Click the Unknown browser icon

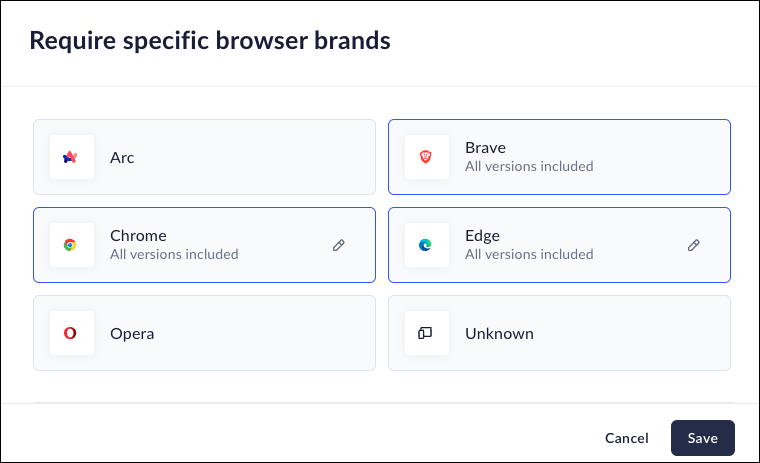[x=426, y=333]
